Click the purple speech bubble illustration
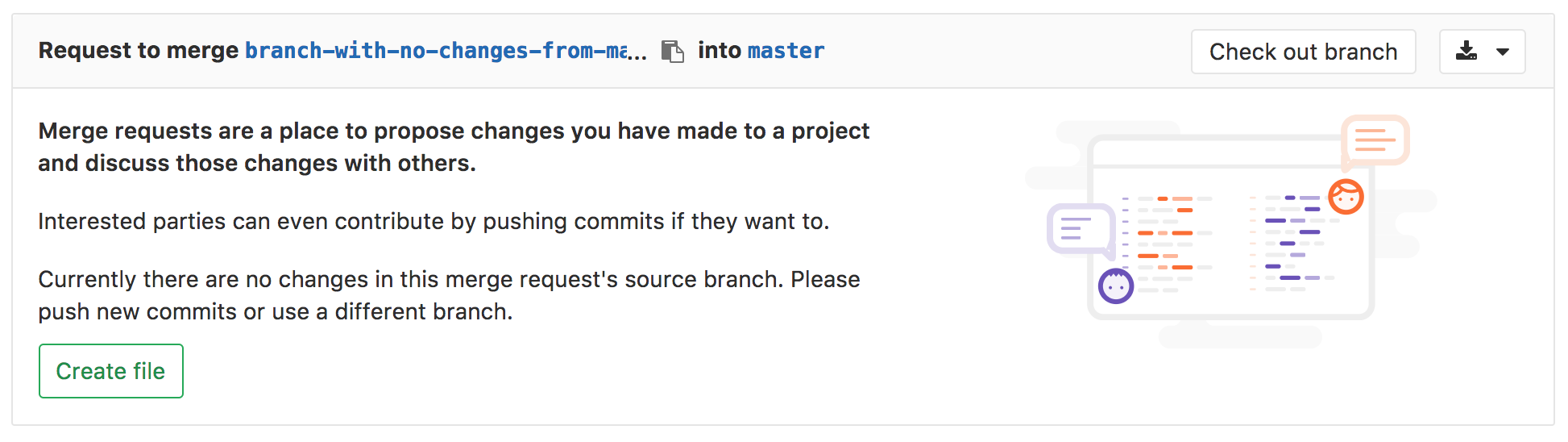Screen dimensions: 1568x442 (1080, 228)
